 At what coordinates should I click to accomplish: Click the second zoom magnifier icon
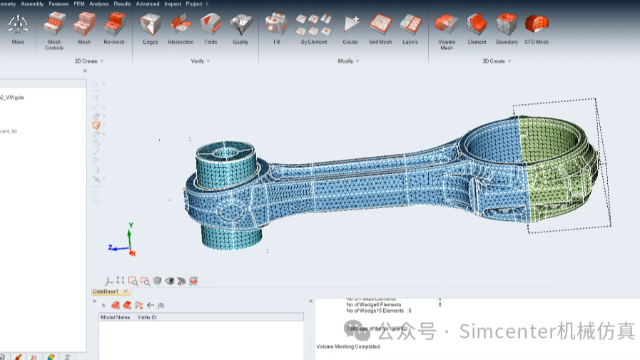pyautogui.click(x=145, y=281)
